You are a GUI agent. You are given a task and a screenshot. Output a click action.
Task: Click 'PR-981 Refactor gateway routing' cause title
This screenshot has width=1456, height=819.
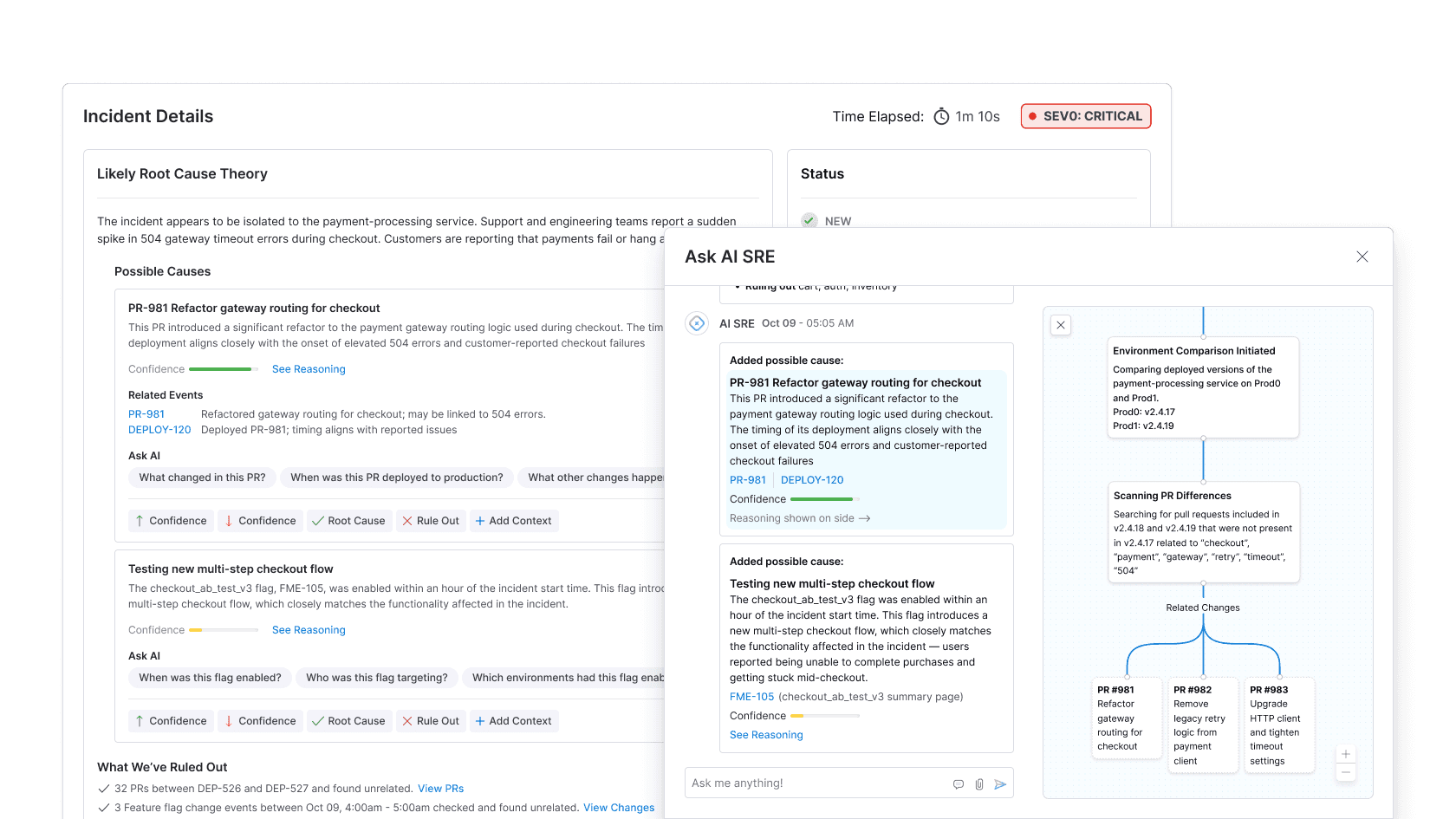[x=254, y=309]
